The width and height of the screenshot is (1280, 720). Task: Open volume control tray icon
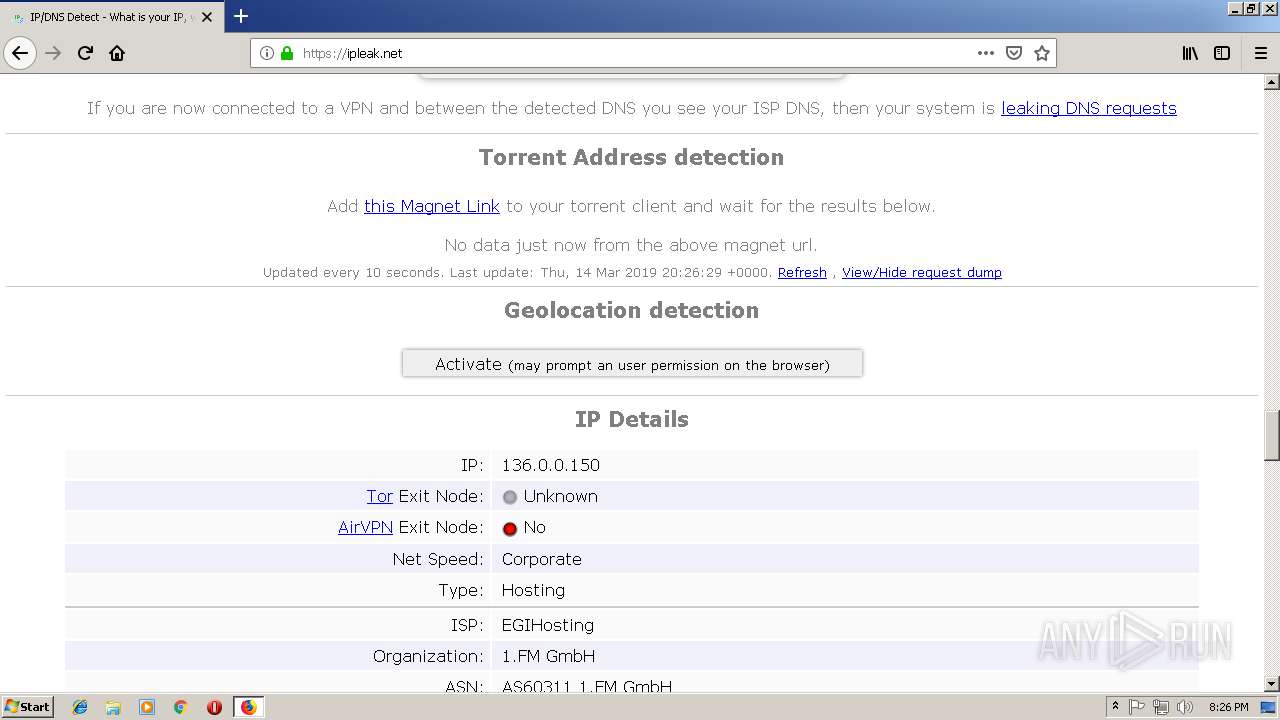coord(1185,707)
